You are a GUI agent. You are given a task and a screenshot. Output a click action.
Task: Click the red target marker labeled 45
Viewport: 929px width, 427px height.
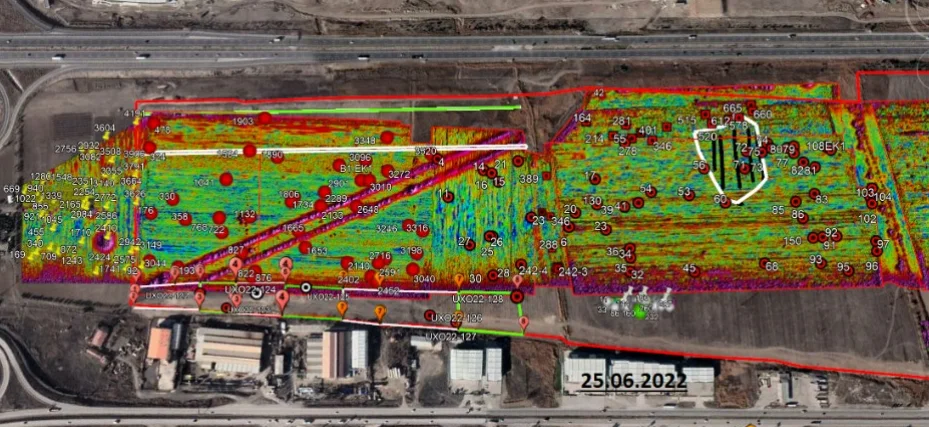695,272
